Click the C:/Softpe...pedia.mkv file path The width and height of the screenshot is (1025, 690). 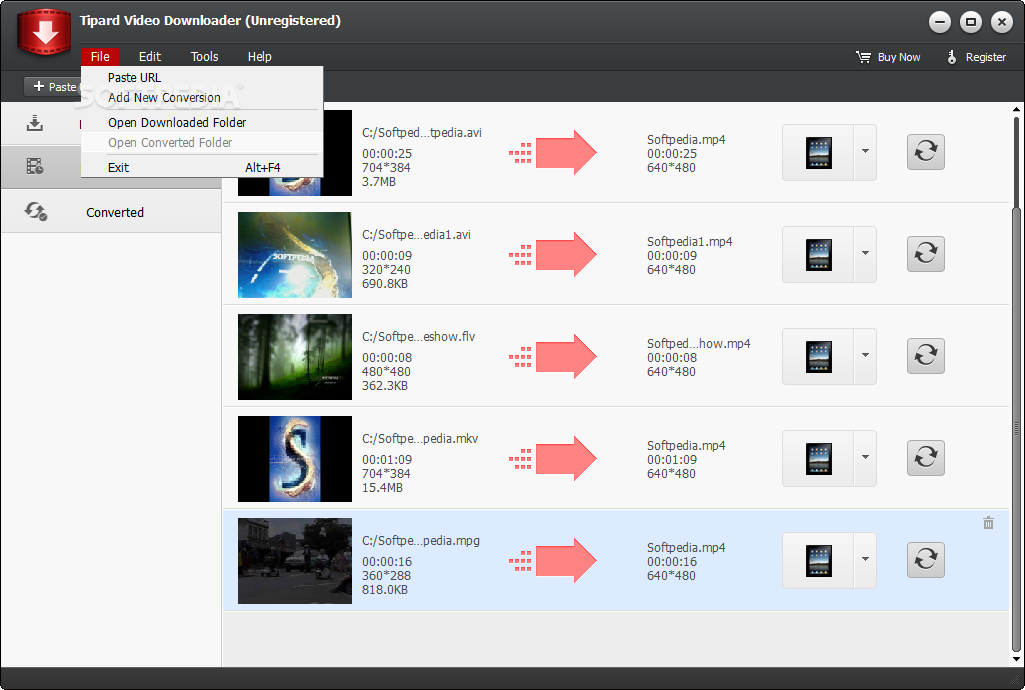click(420, 438)
